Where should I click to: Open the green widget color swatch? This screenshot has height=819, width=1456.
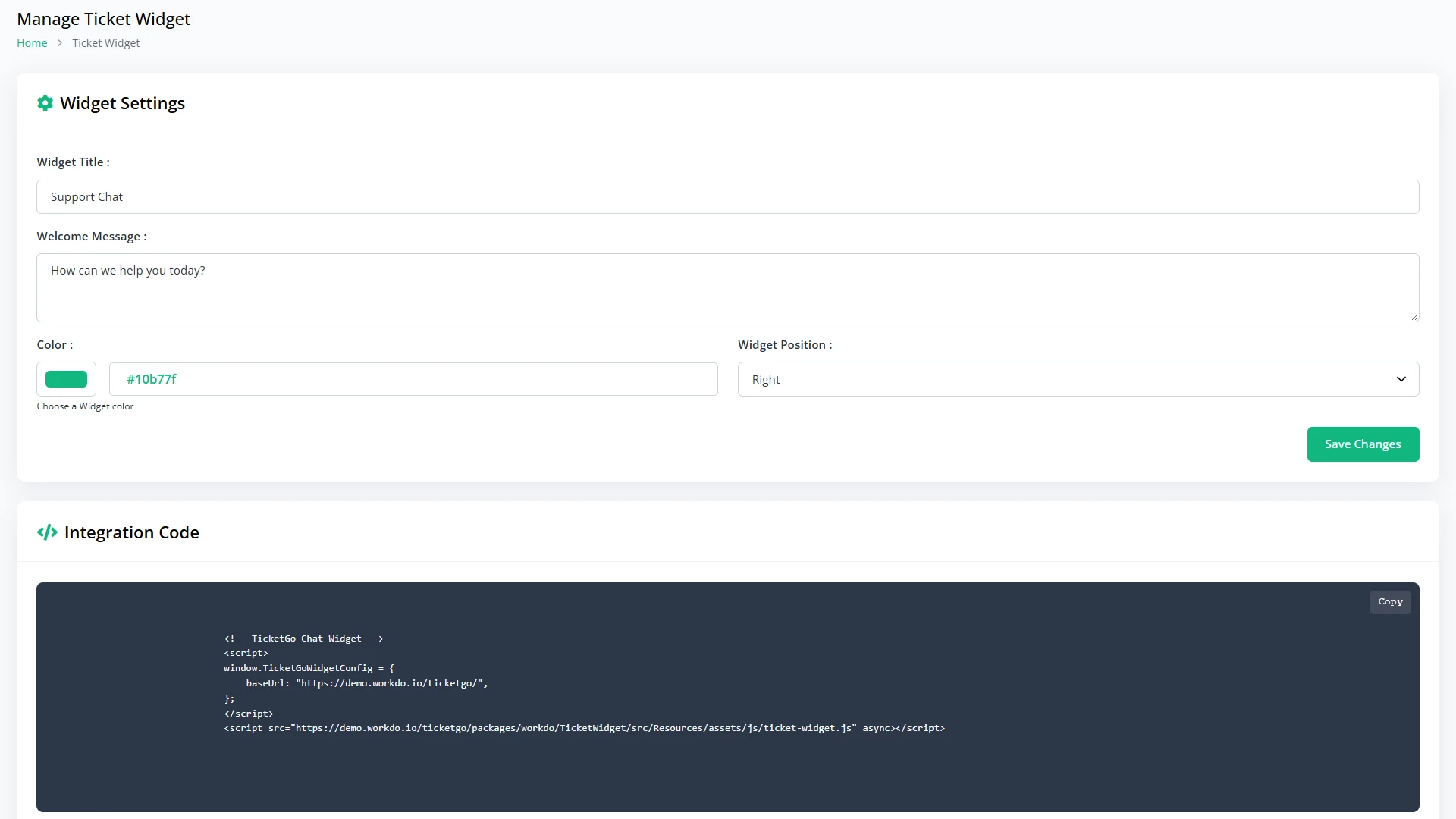click(66, 379)
